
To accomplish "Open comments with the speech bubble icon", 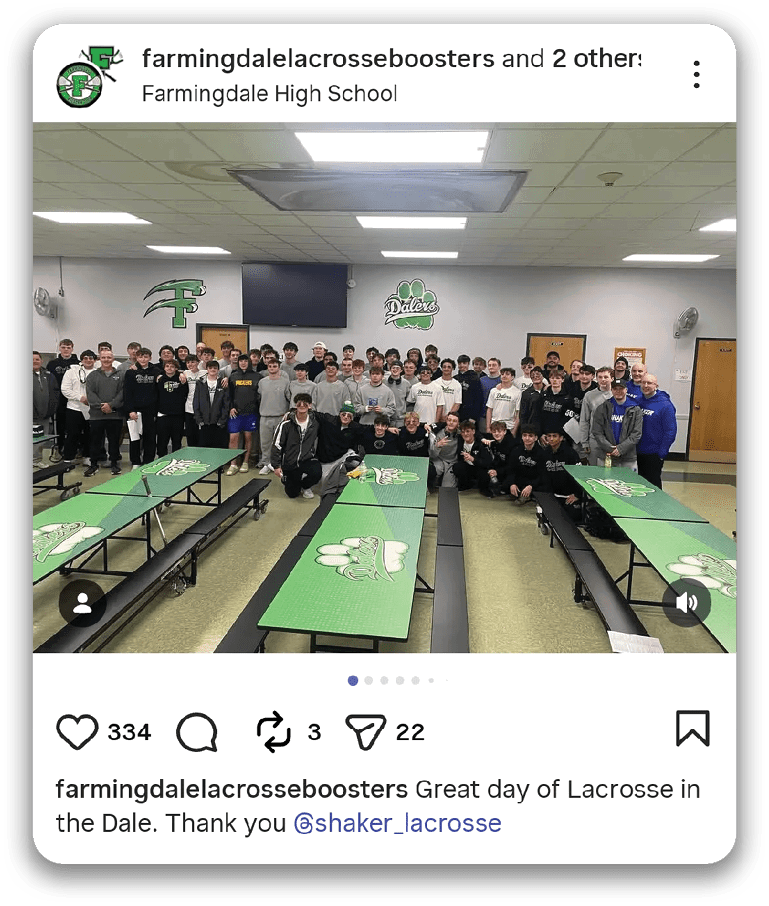I will [197, 732].
